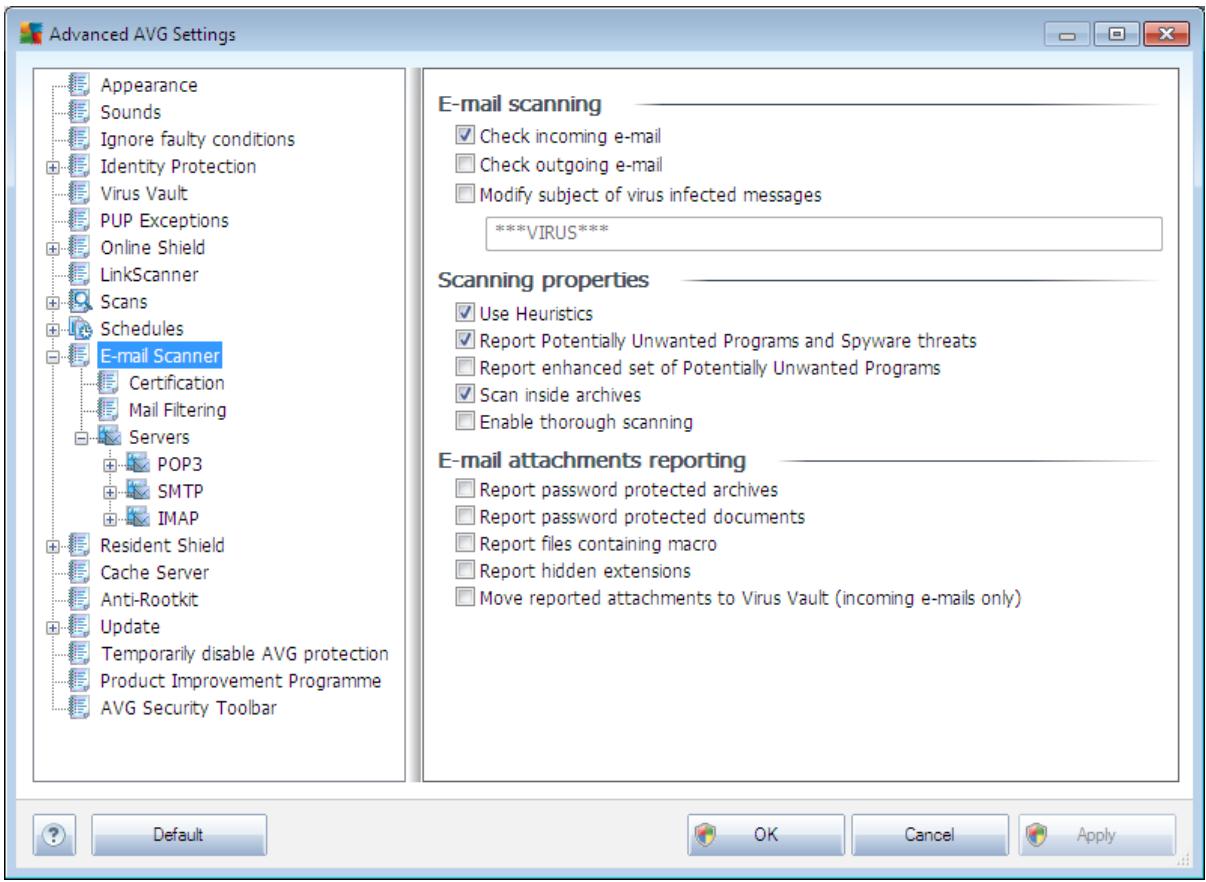The image size is (1206, 882).
Task: Enable Report enhanced set of PUPs
Action: (463, 367)
